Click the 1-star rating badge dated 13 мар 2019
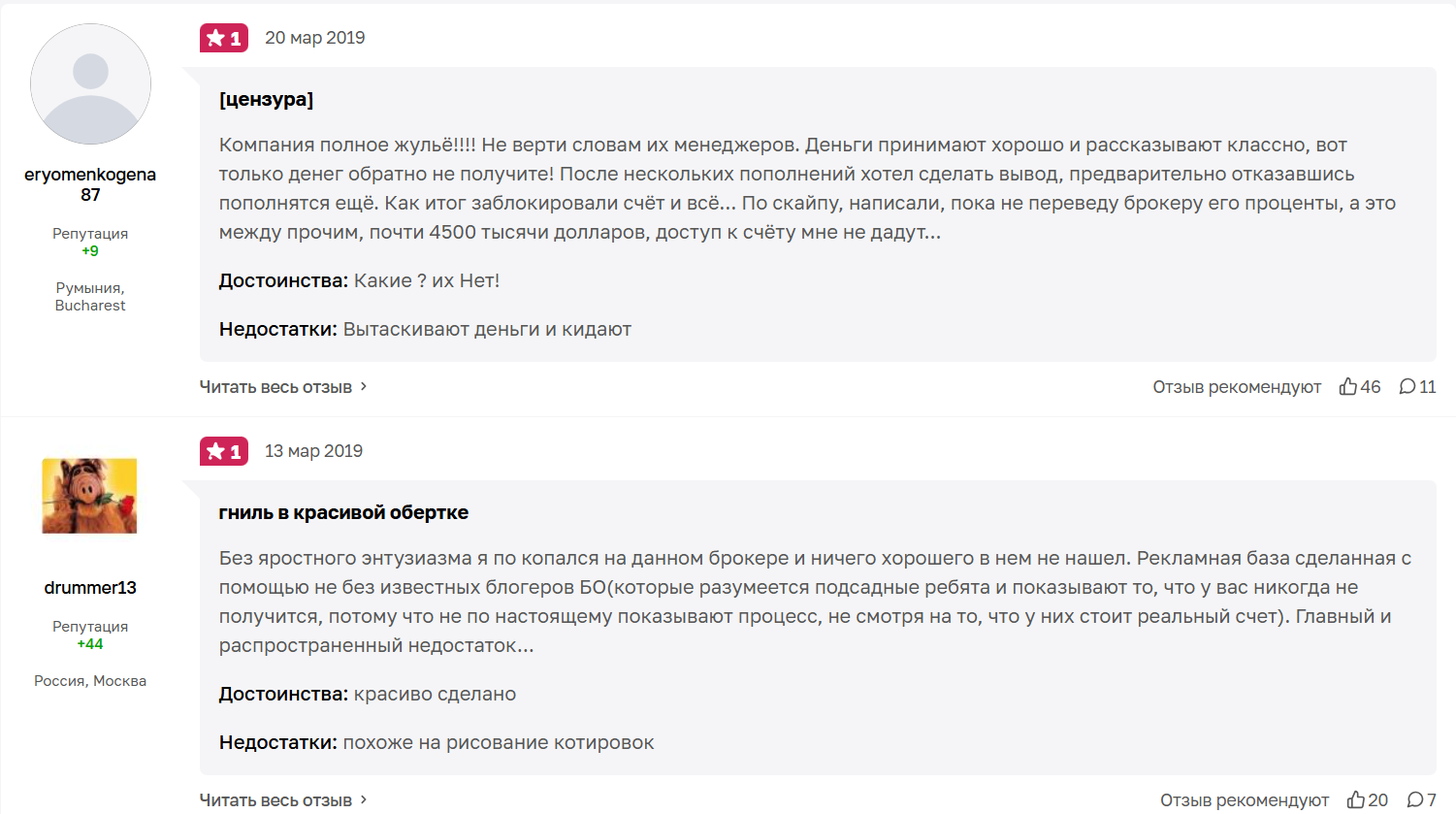1456x814 pixels. [x=224, y=451]
